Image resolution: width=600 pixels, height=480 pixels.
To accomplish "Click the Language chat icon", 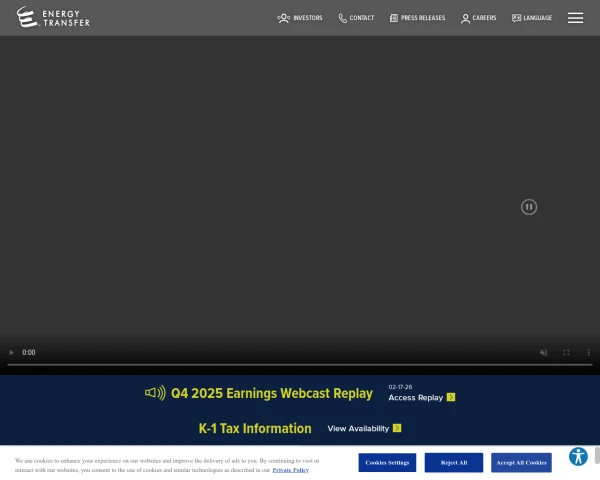I will tap(516, 18).
